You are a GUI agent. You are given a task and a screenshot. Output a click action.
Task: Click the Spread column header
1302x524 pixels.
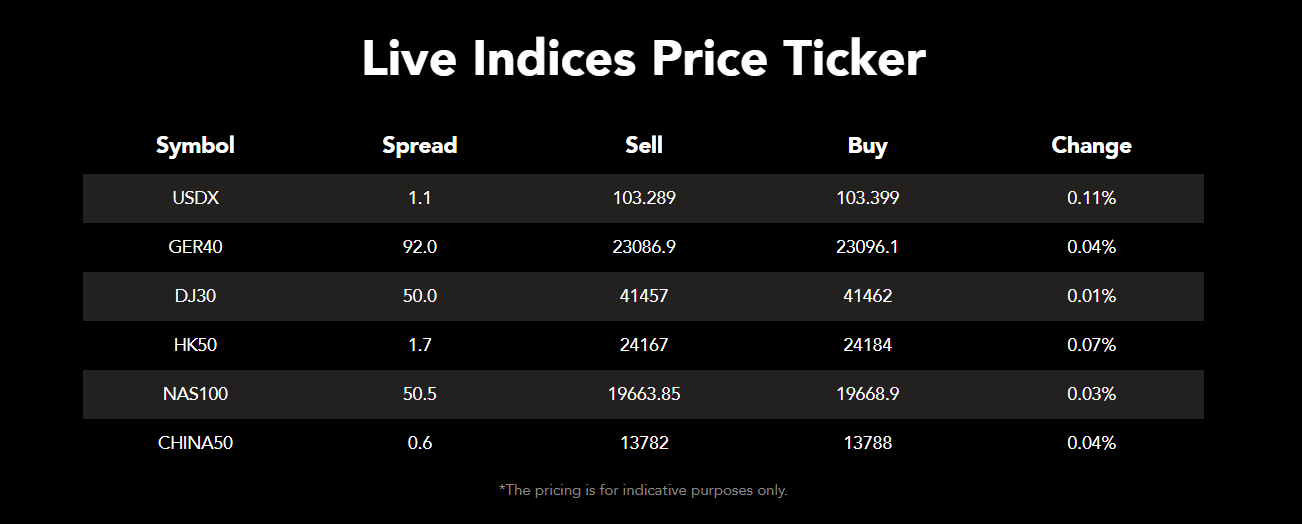[x=419, y=146]
